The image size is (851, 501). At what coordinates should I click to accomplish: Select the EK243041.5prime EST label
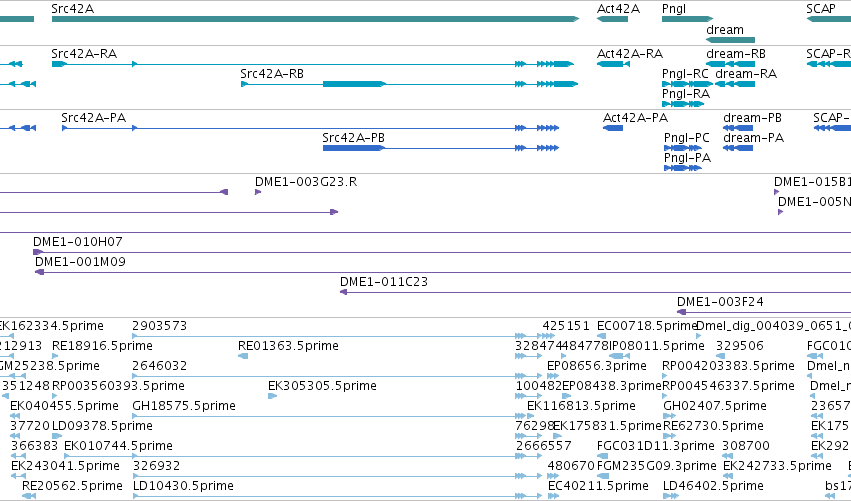(x=65, y=466)
